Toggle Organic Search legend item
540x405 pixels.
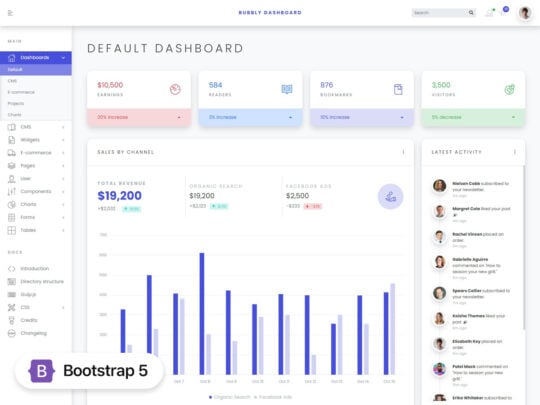pyautogui.click(x=230, y=397)
